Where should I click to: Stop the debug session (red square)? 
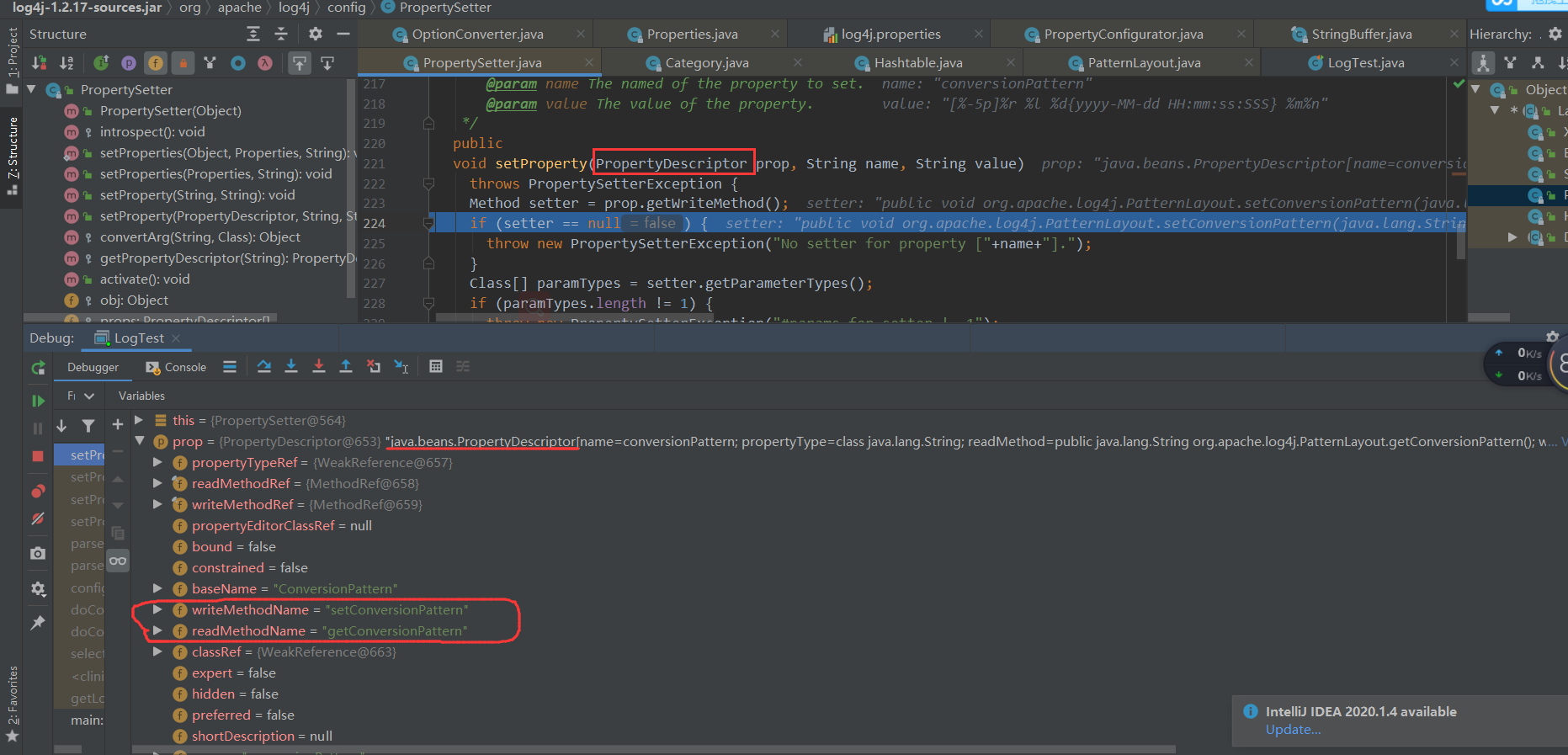[x=38, y=455]
